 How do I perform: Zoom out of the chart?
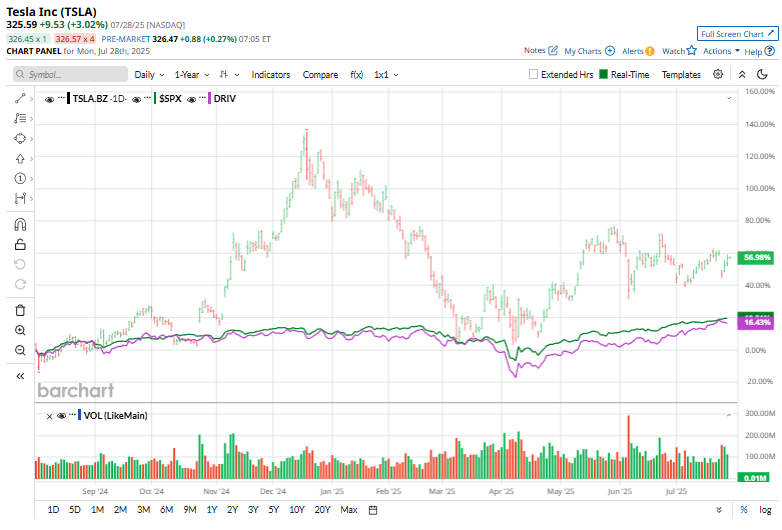(x=20, y=351)
